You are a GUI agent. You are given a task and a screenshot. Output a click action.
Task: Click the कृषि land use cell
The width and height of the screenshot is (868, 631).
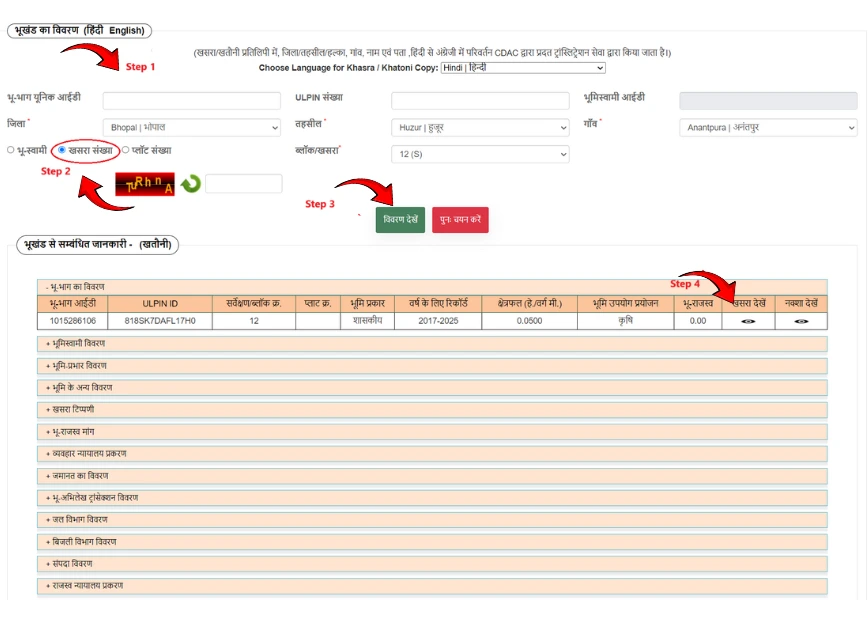[626, 321]
